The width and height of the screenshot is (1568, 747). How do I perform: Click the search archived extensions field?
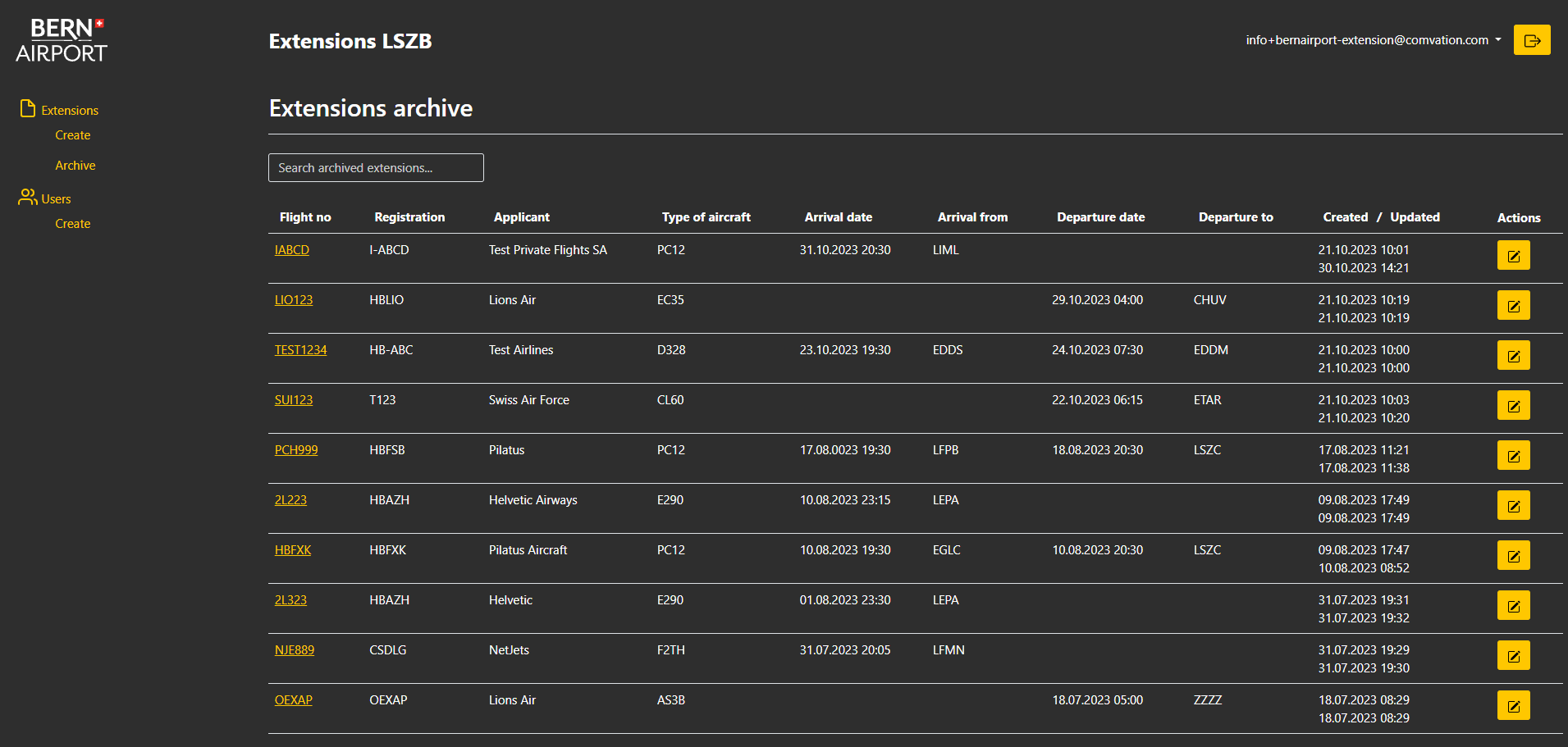point(375,167)
